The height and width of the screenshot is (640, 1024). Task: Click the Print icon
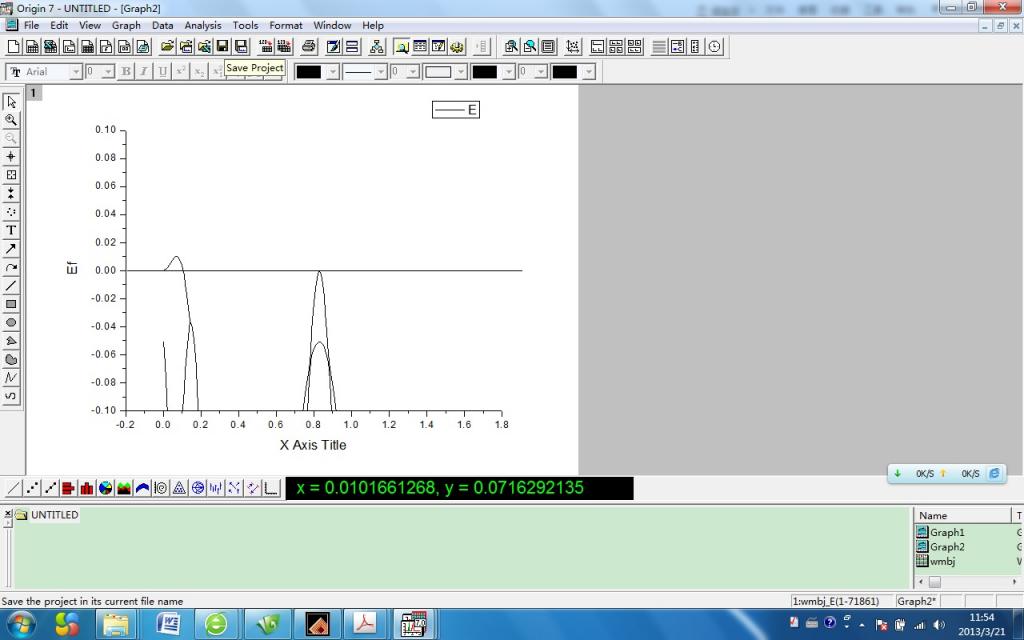click(x=309, y=46)
